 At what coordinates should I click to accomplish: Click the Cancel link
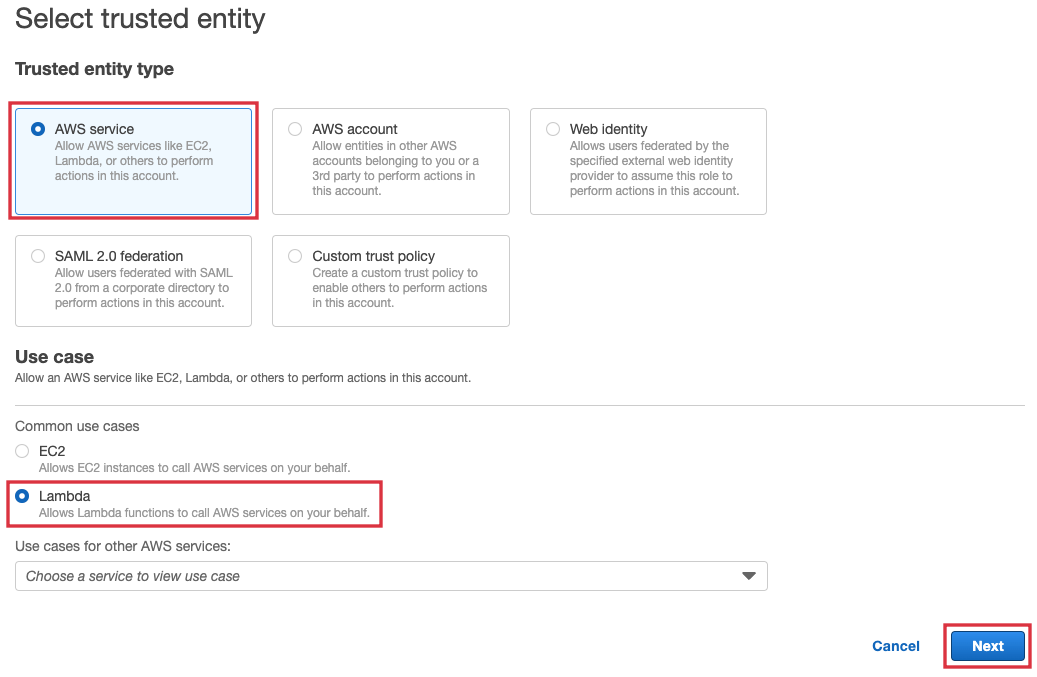(895, 646)
